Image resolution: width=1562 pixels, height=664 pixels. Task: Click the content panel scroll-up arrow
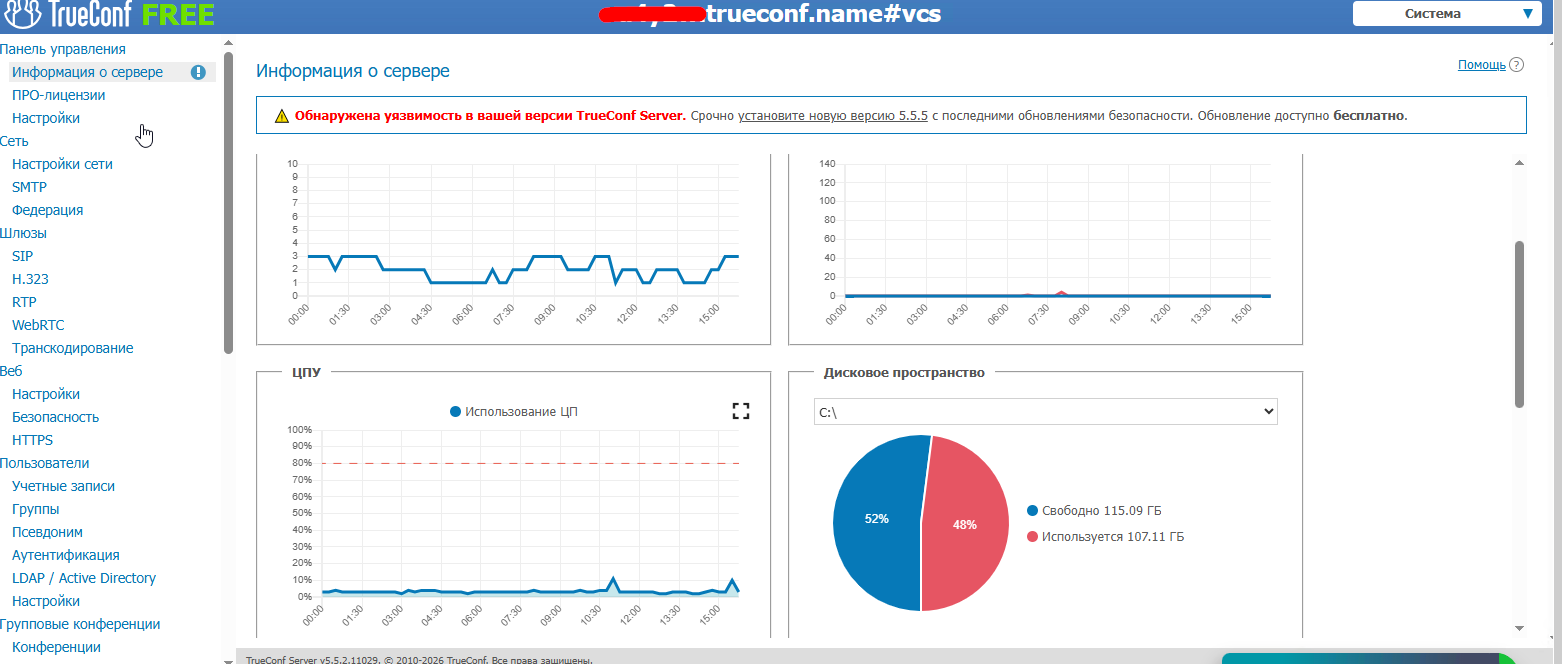tap(1519, 162)
